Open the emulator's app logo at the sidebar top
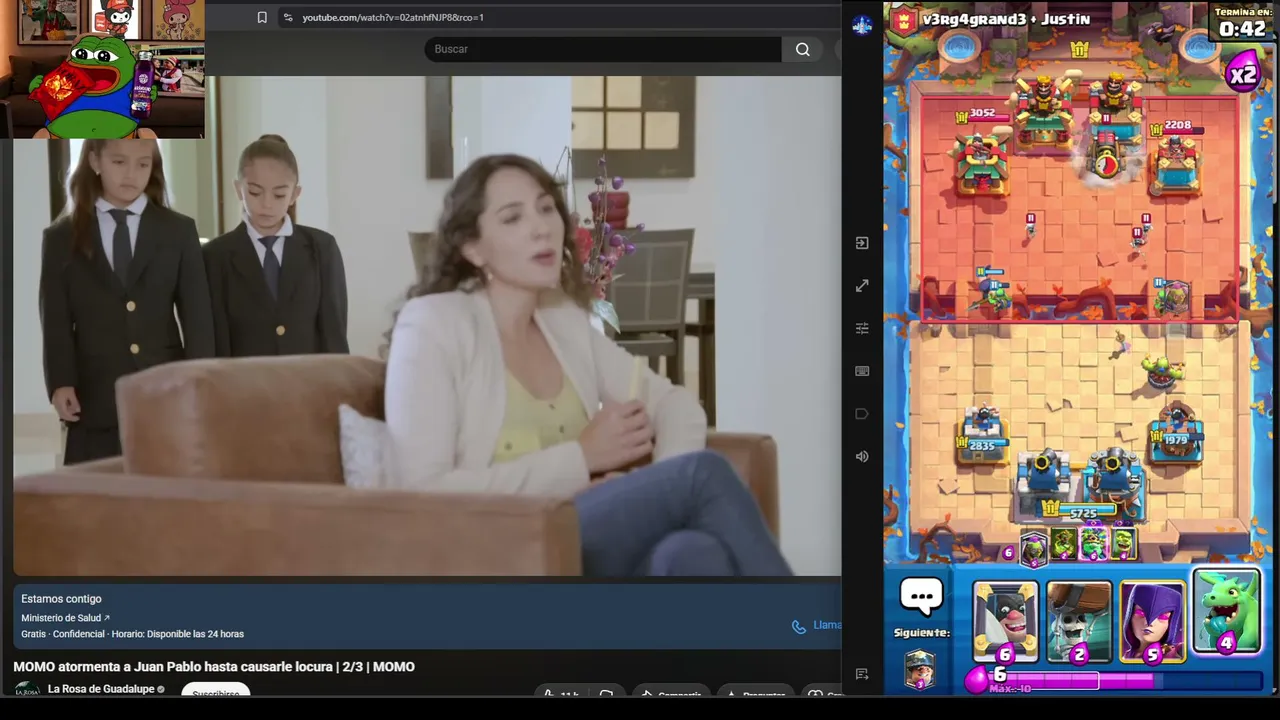Screen dimensions: 1280x720 pyautogui.click(x=862, y=26)
